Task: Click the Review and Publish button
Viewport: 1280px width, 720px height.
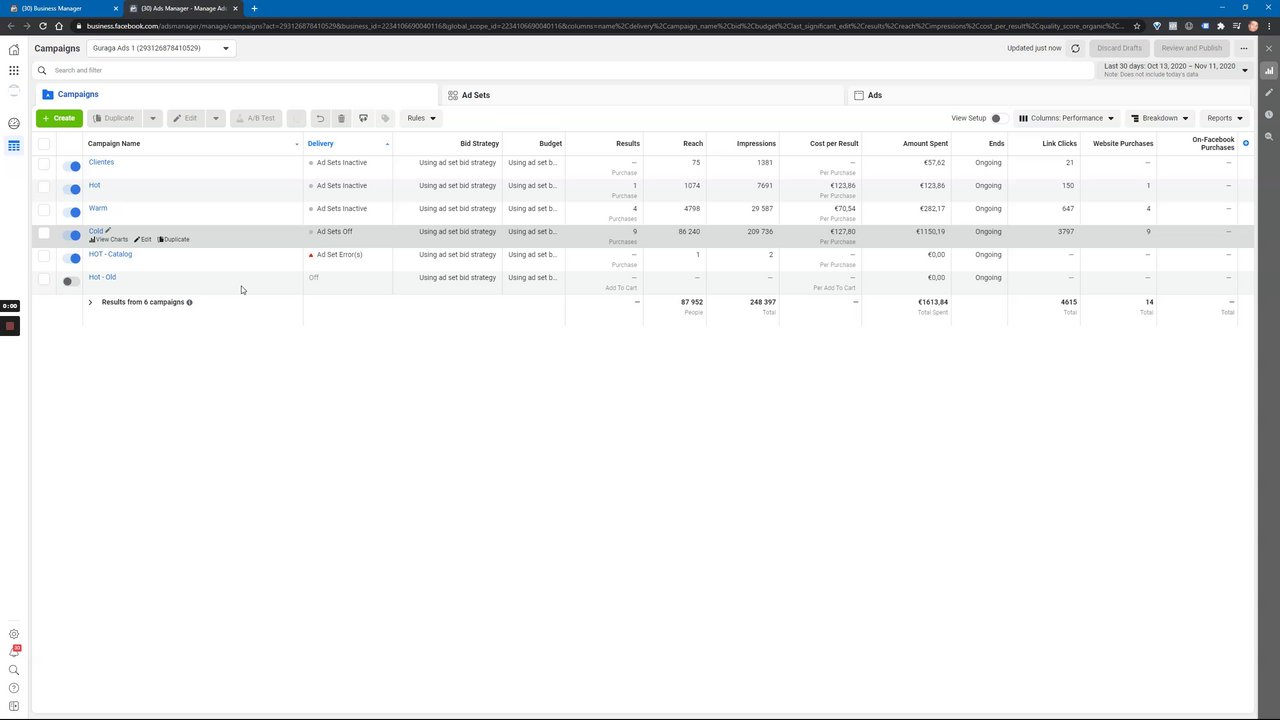Action: 1191,48
